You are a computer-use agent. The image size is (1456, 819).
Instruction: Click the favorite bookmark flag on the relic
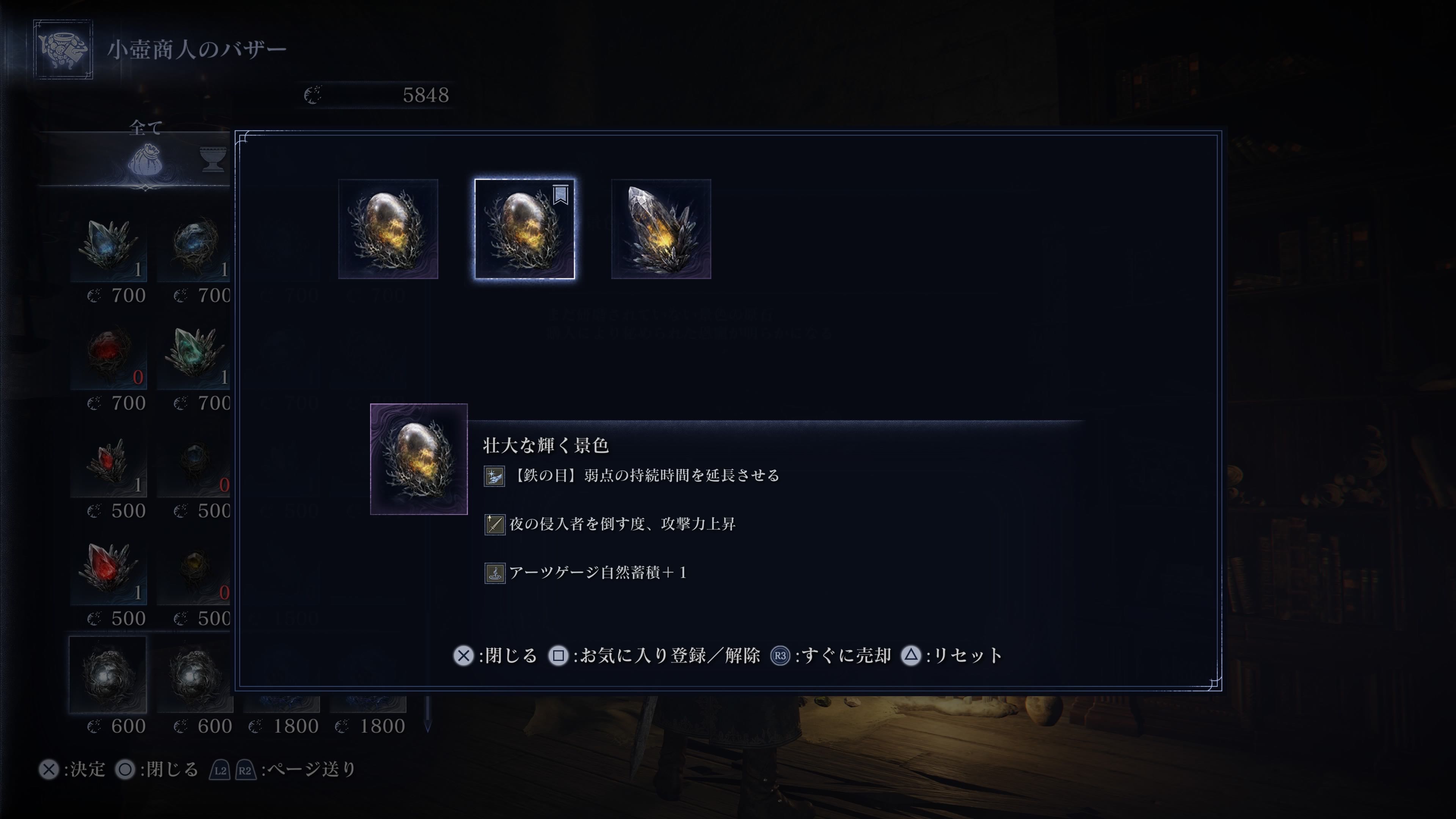(560, 195)
